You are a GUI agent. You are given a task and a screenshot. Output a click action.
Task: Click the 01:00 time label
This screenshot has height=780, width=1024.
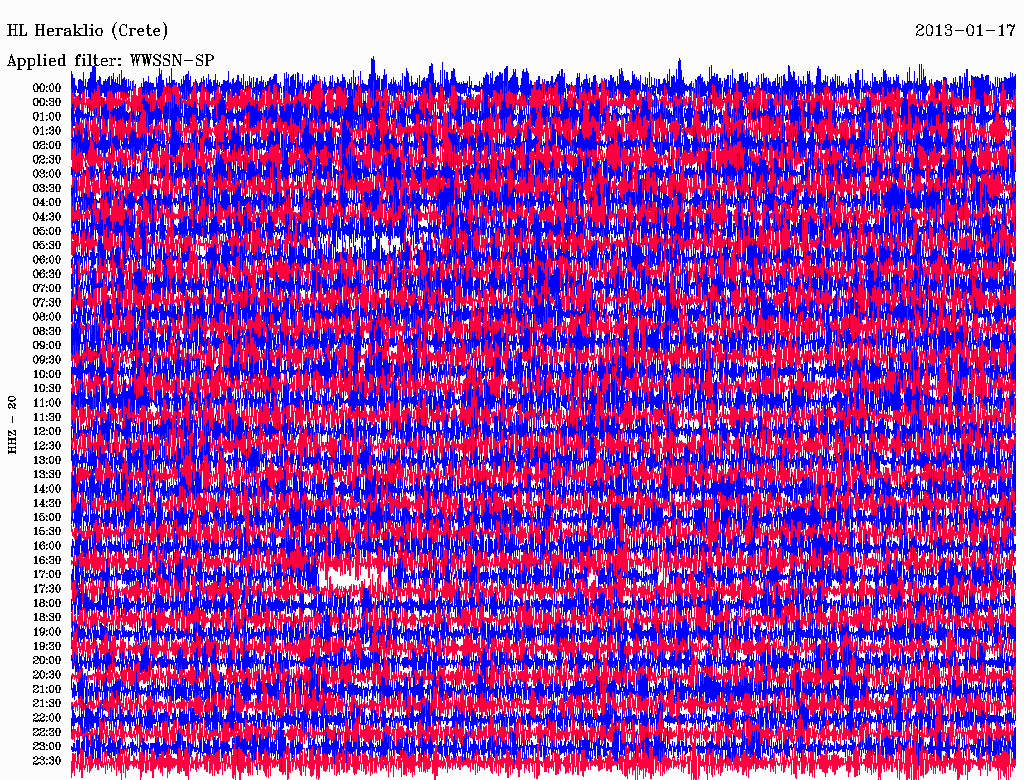(x=47, y=116)
